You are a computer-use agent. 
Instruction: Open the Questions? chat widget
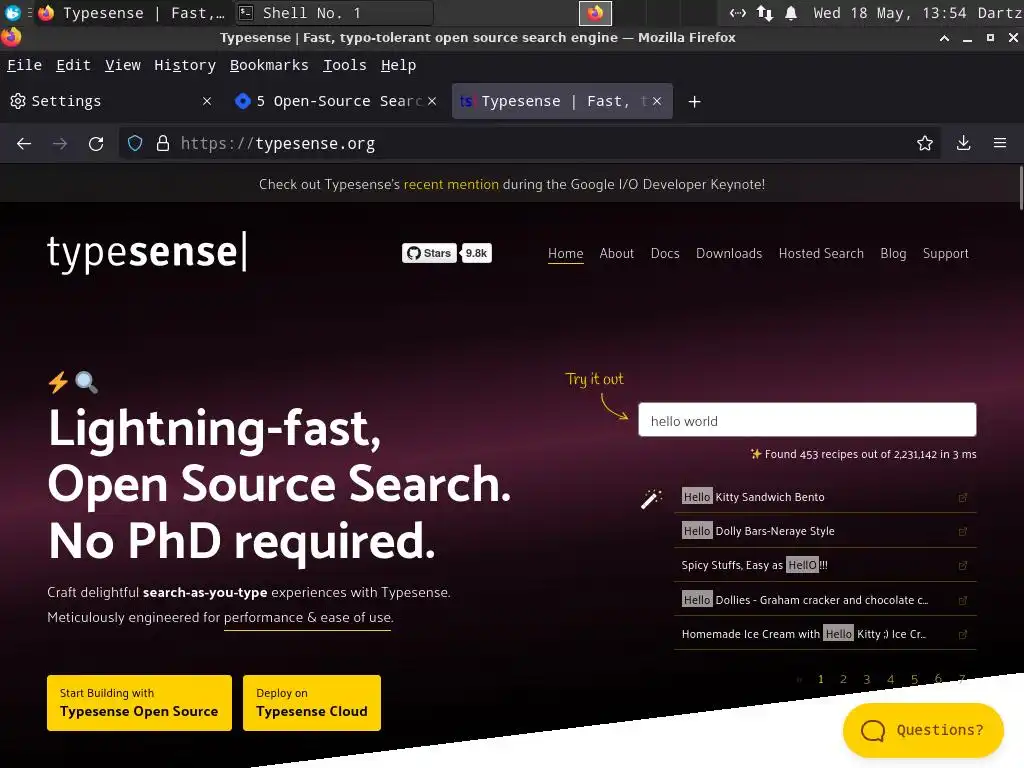[x=923, y=730]
